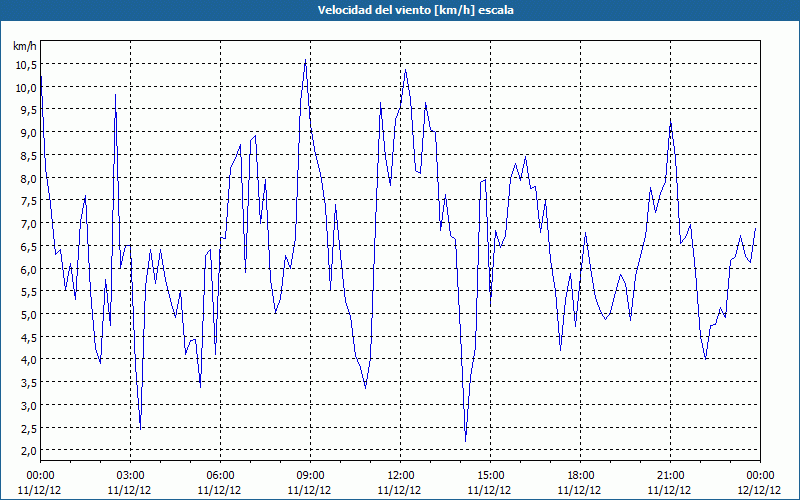Click the "03:00" time label
Image resolution: width=800 pixels, height=500 pixels.
(x=130, y=476)
